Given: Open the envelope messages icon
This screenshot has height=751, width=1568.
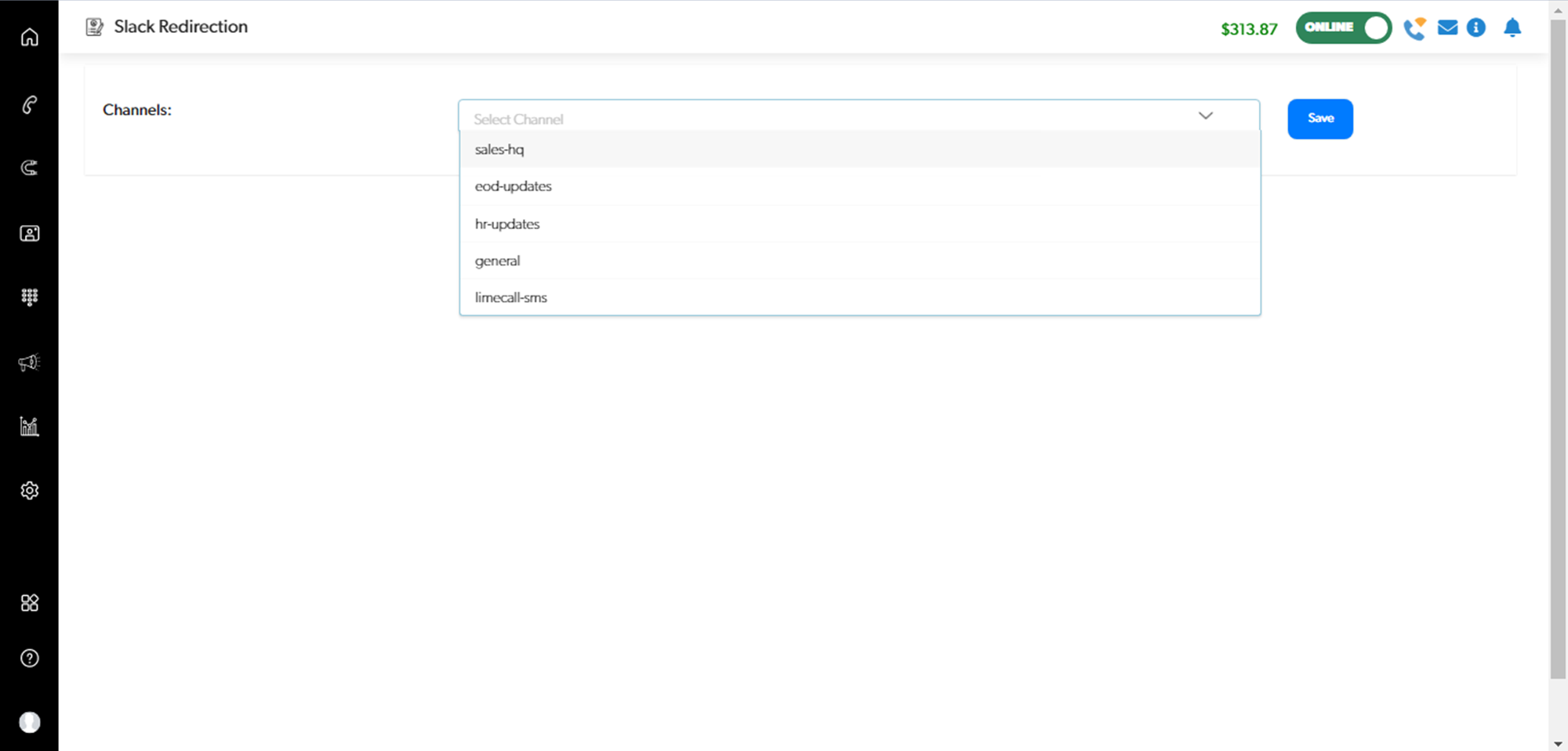Looking at the screenshot, I should (1447, 28).
